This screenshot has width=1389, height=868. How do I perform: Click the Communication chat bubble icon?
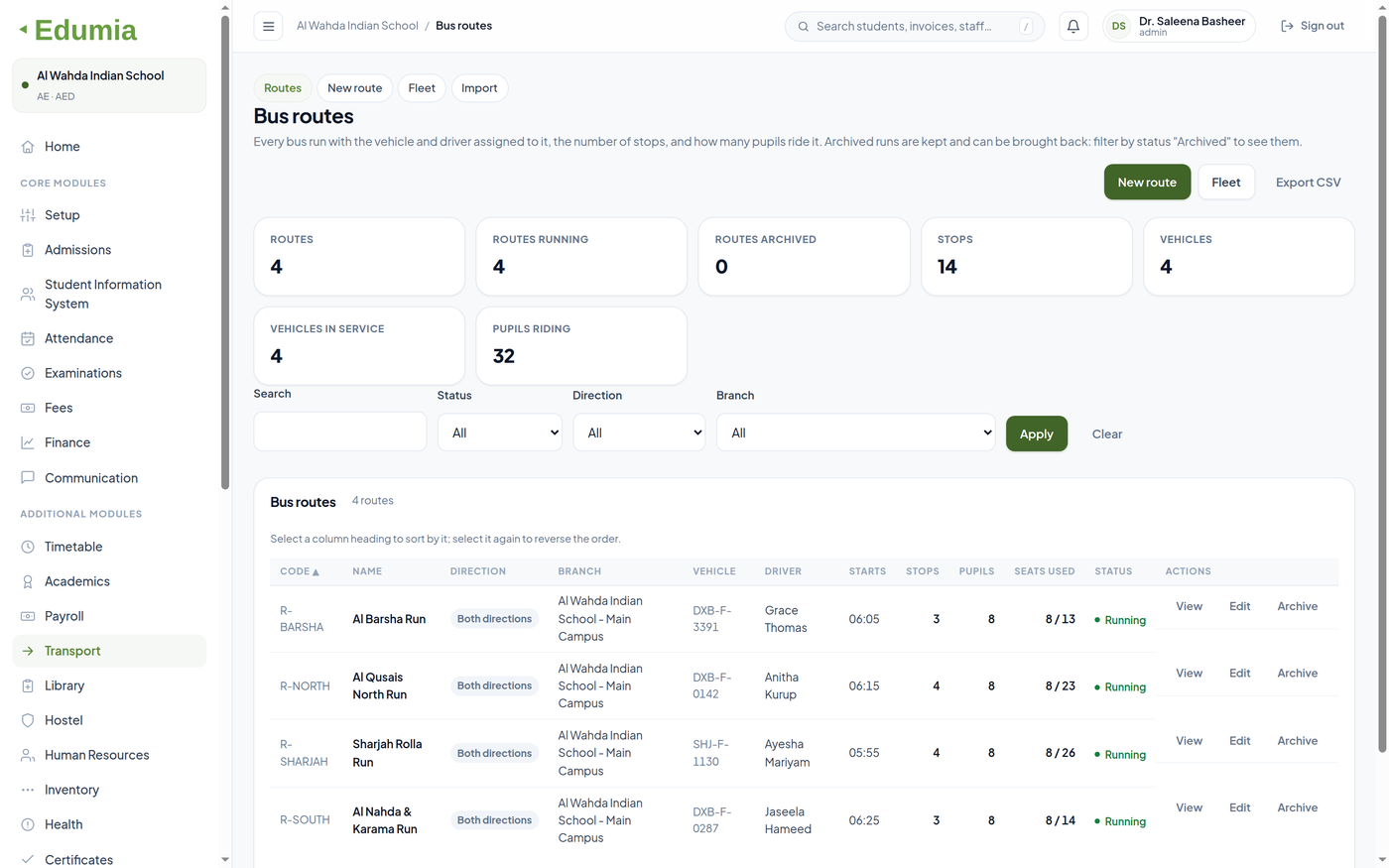pos(28,477)
